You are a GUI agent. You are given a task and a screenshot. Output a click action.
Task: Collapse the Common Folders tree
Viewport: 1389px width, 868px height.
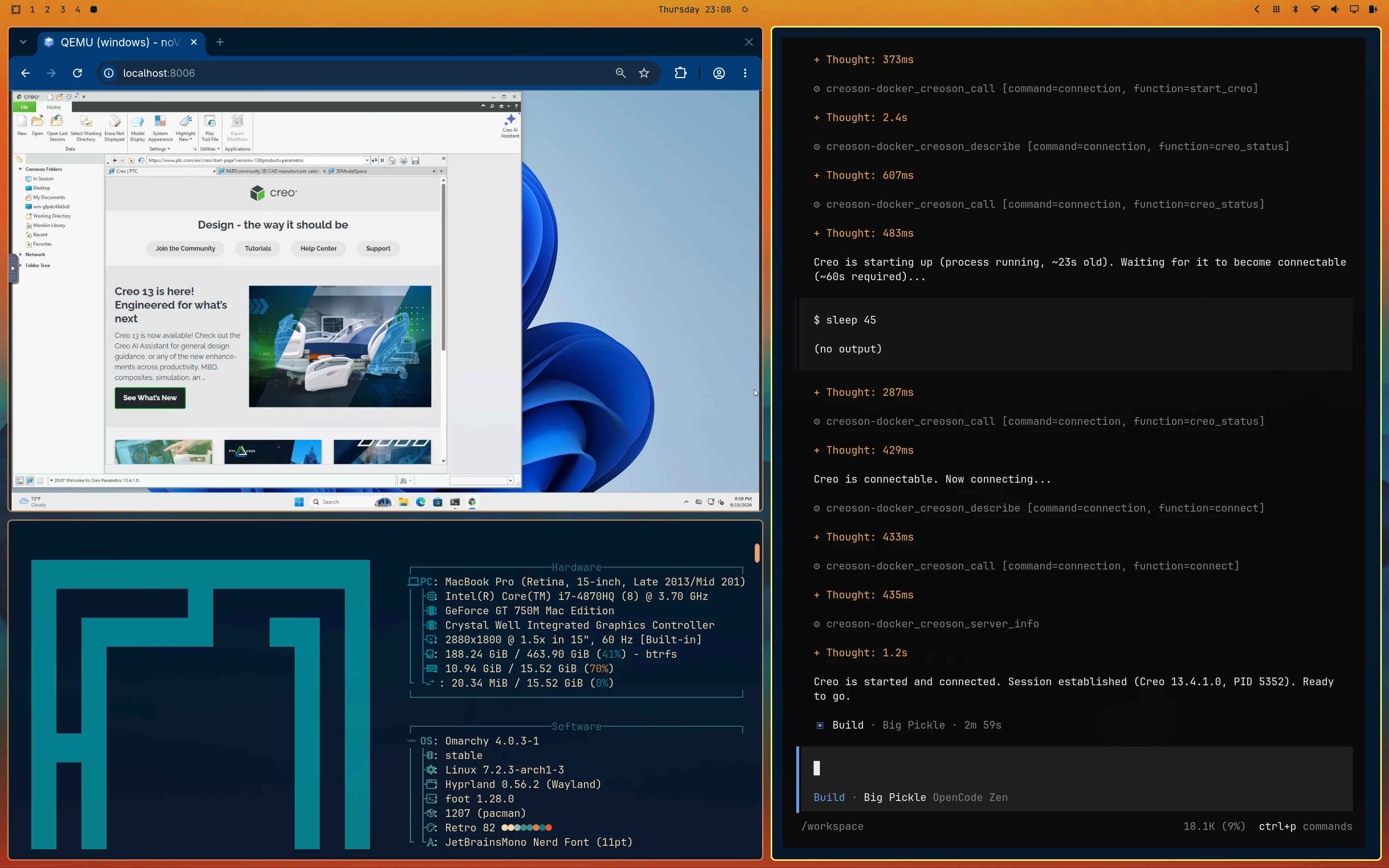coord(21,169)
